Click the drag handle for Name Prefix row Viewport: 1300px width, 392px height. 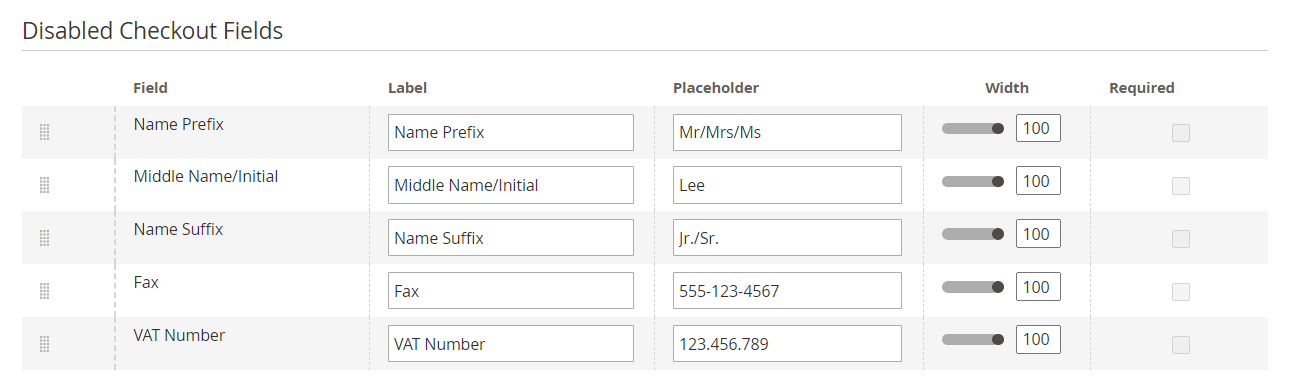(44, 132)
